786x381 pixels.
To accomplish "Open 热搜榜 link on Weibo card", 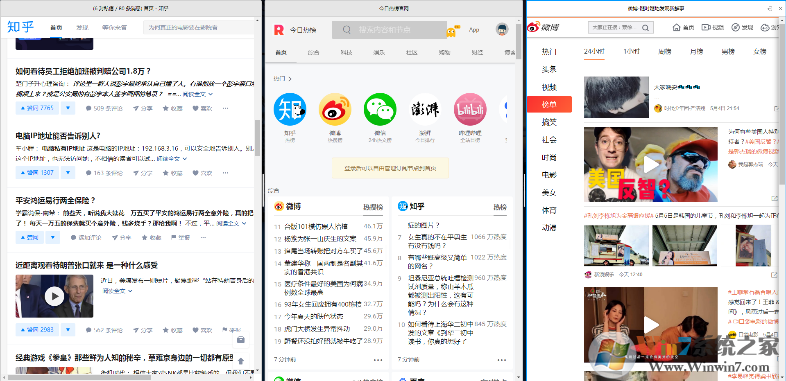I will (x=372, y=207).
